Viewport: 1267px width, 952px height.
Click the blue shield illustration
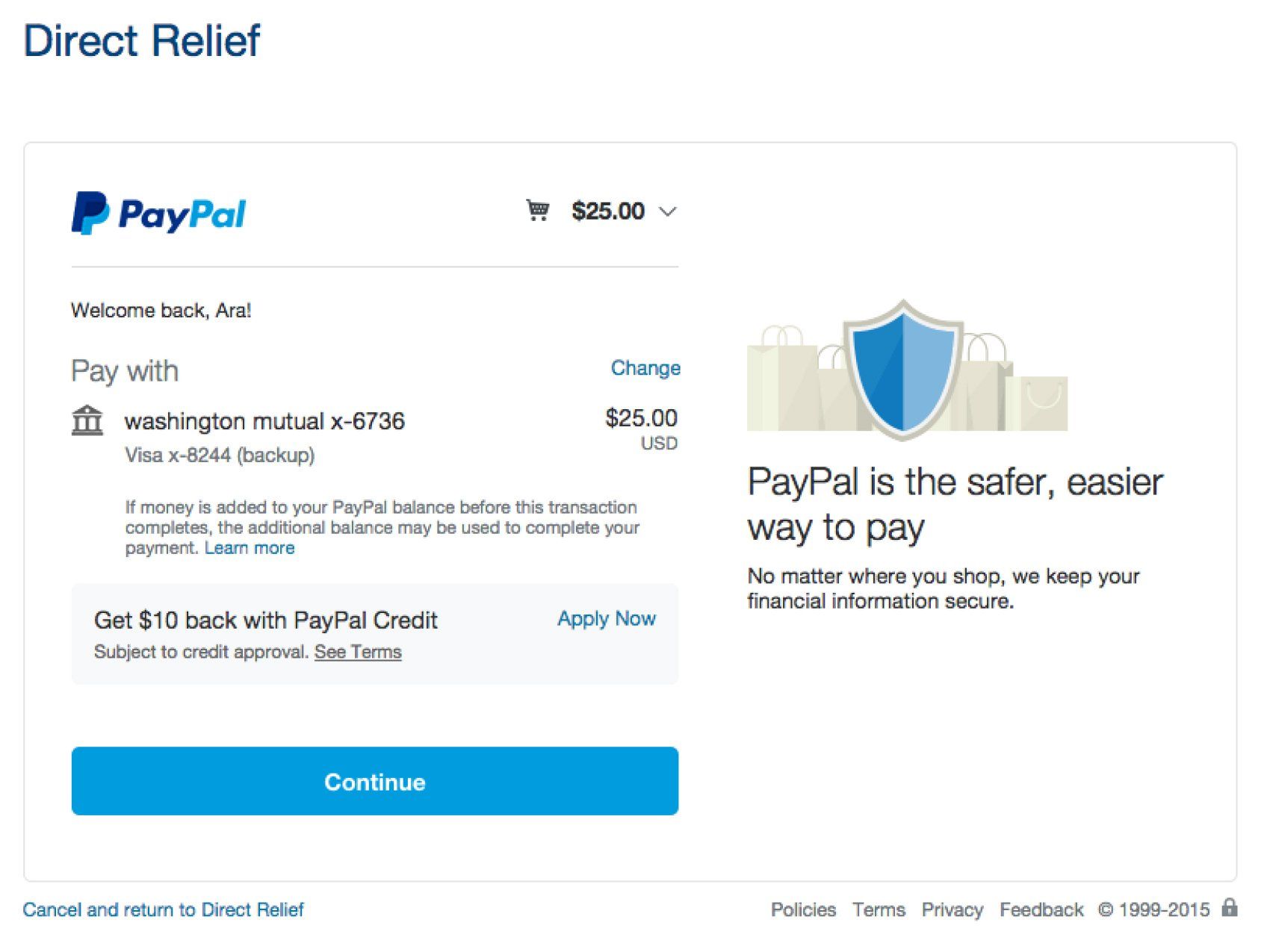(903, 368)
